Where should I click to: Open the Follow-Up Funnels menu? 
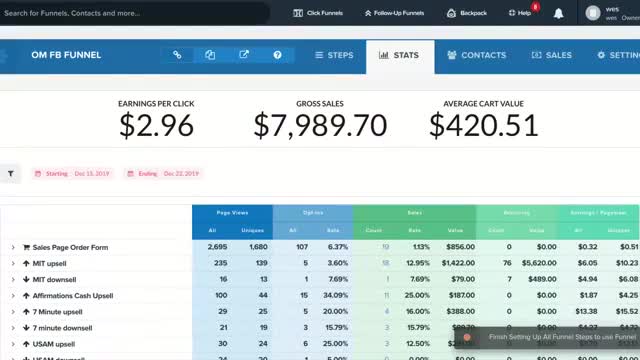(x=394, y=13)
